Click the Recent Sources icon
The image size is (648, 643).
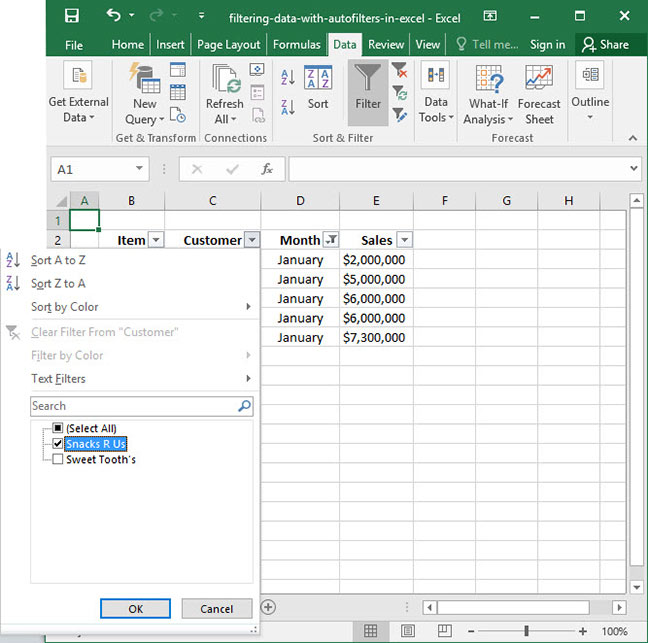[x=178, y=115]
